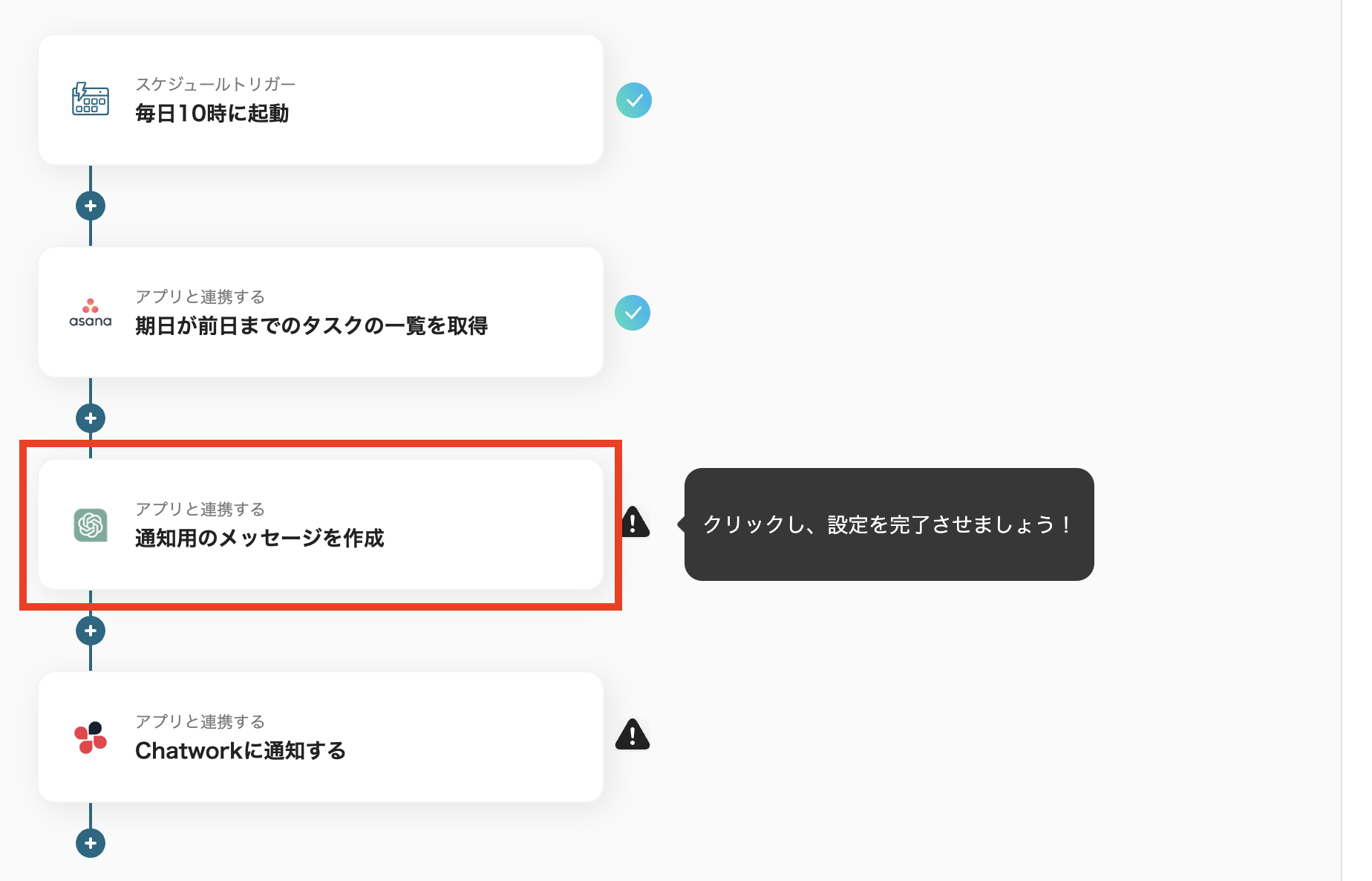
Task: Open the highlighted 通知用のメッセージを作成 step
Action: 321,524
